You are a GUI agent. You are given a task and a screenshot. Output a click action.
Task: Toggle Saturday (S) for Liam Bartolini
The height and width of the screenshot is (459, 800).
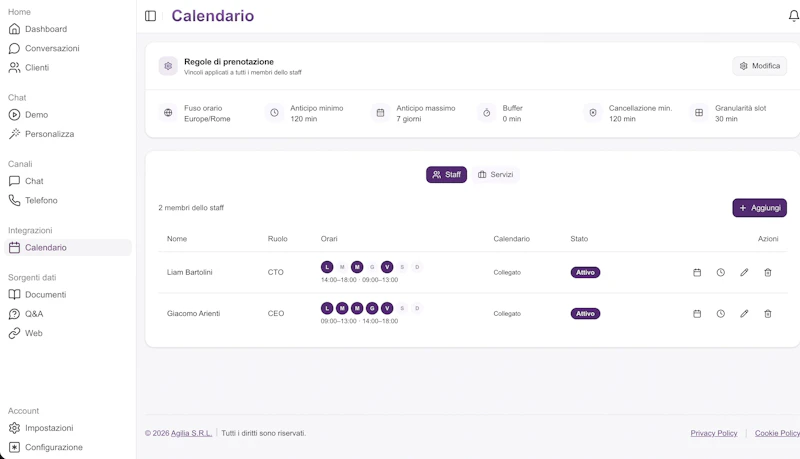(x=402, y=267)
